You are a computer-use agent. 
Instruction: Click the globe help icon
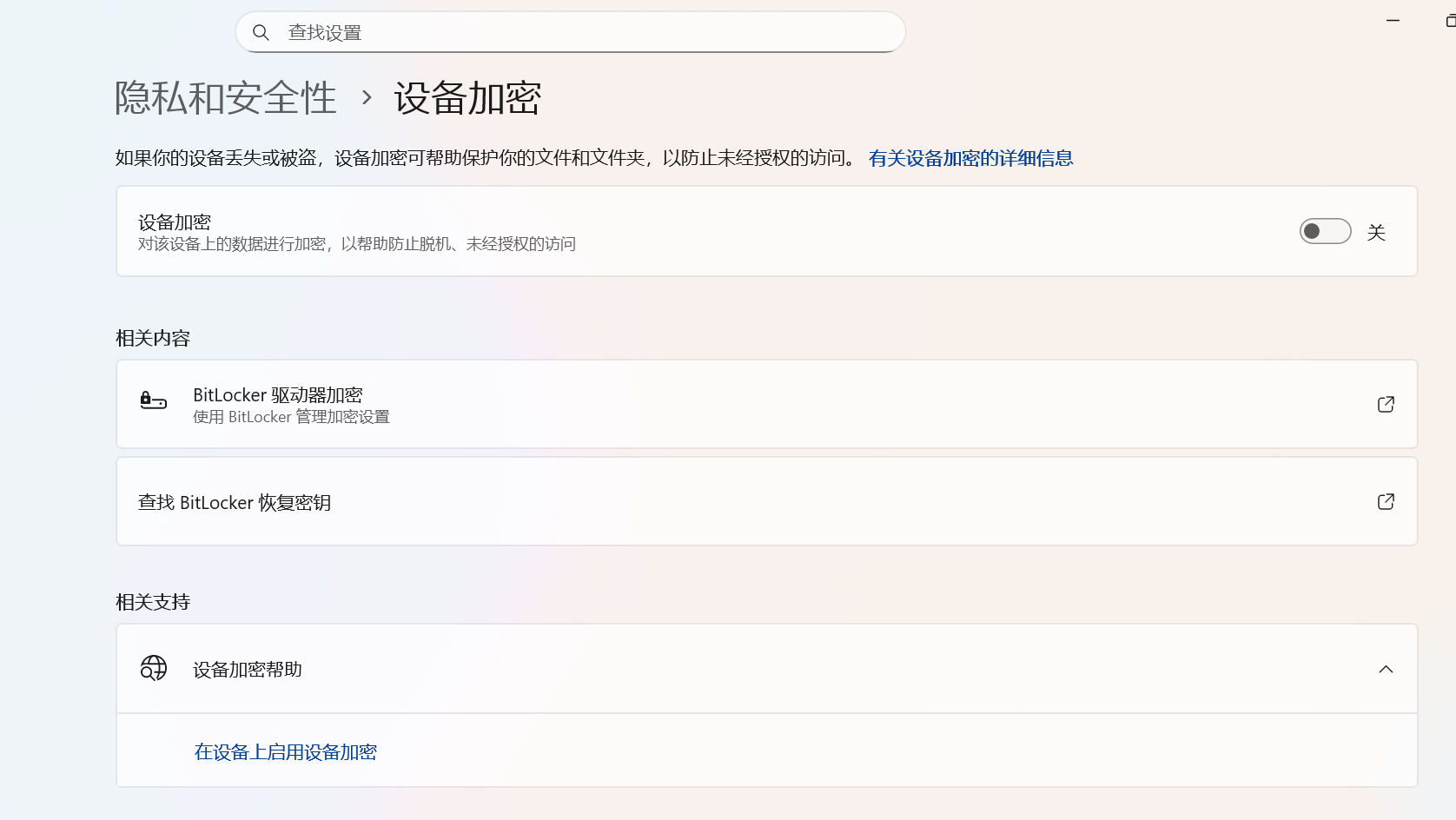154,668
